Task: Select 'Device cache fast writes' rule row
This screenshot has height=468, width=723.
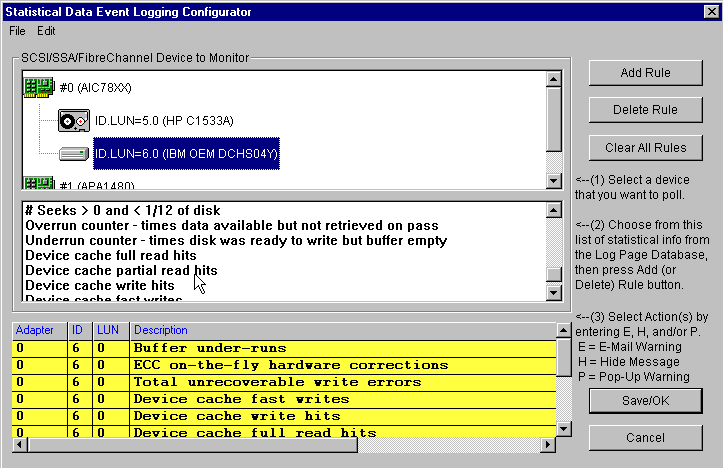Action: tap(284, 399)
